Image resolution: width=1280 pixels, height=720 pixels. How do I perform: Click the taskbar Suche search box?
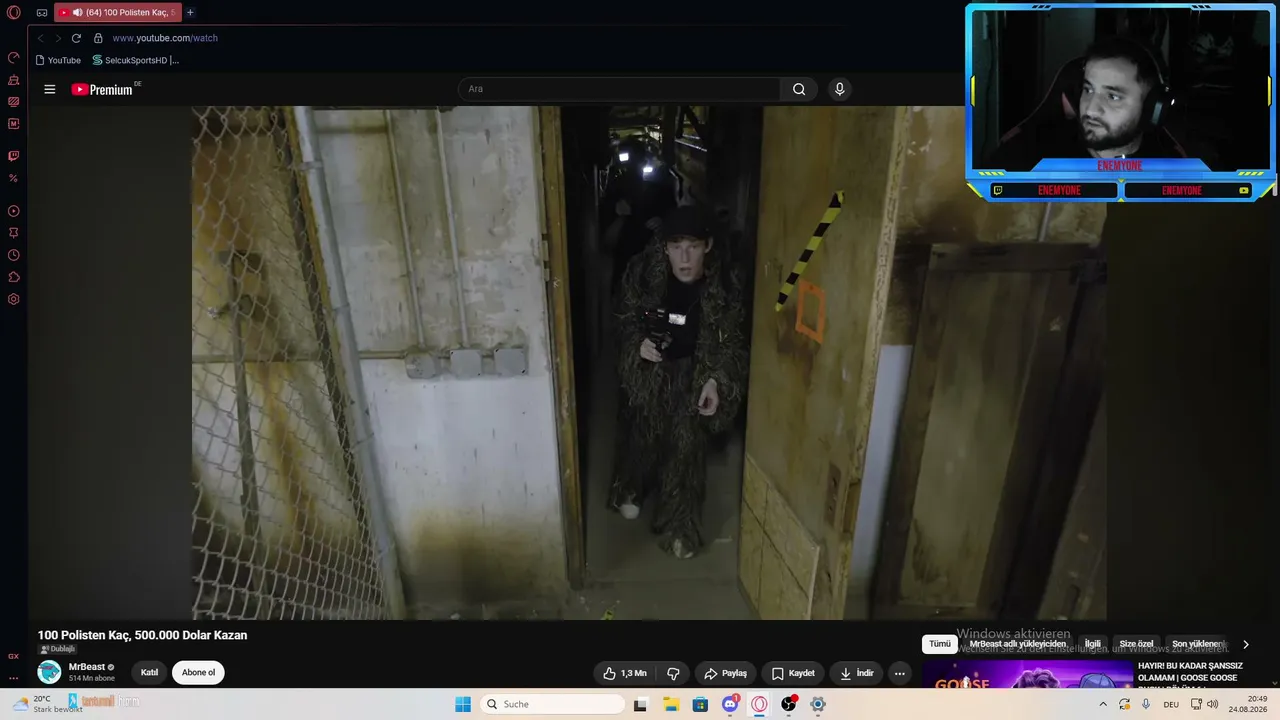pos(552,704)
